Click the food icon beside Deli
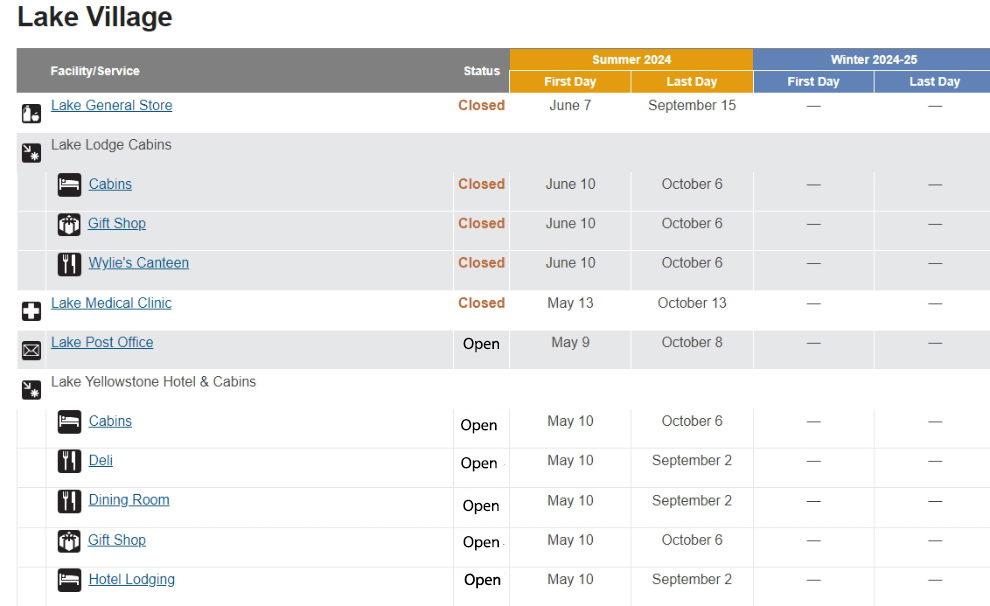990x606 pixels. [69, 461]
